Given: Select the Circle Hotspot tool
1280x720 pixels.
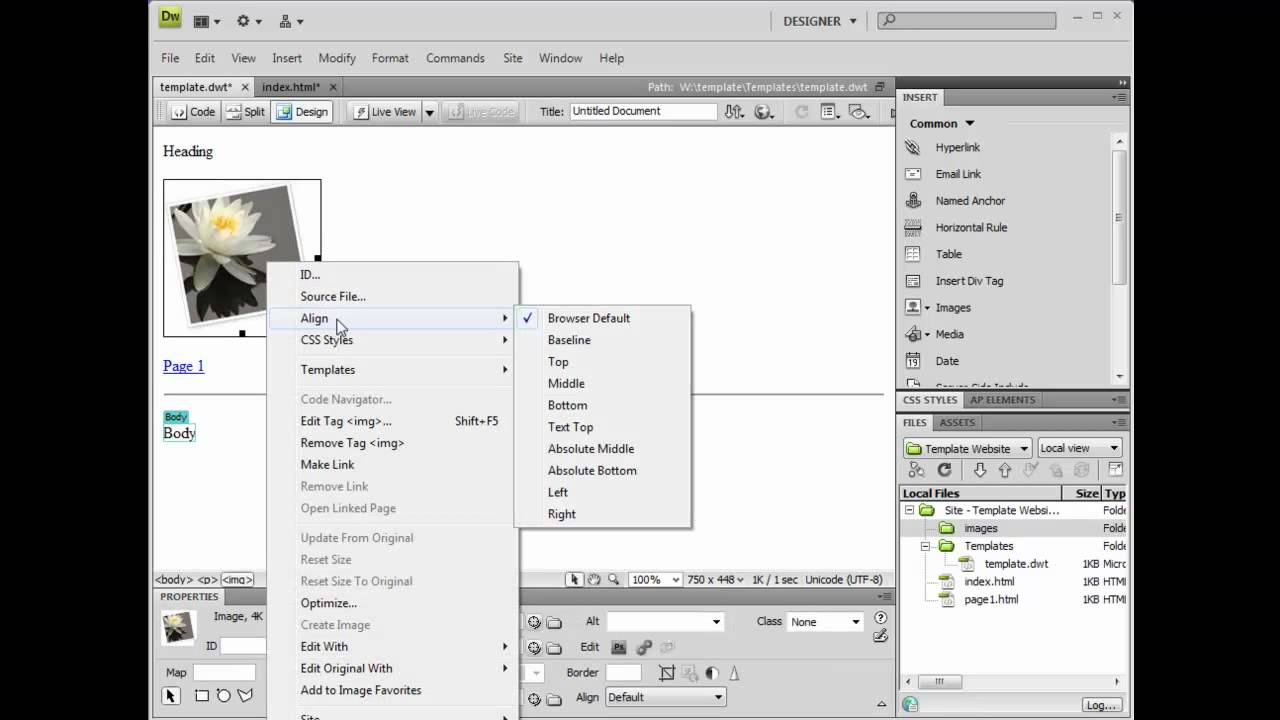Looking at the screenshot, I should pos(223,696).
